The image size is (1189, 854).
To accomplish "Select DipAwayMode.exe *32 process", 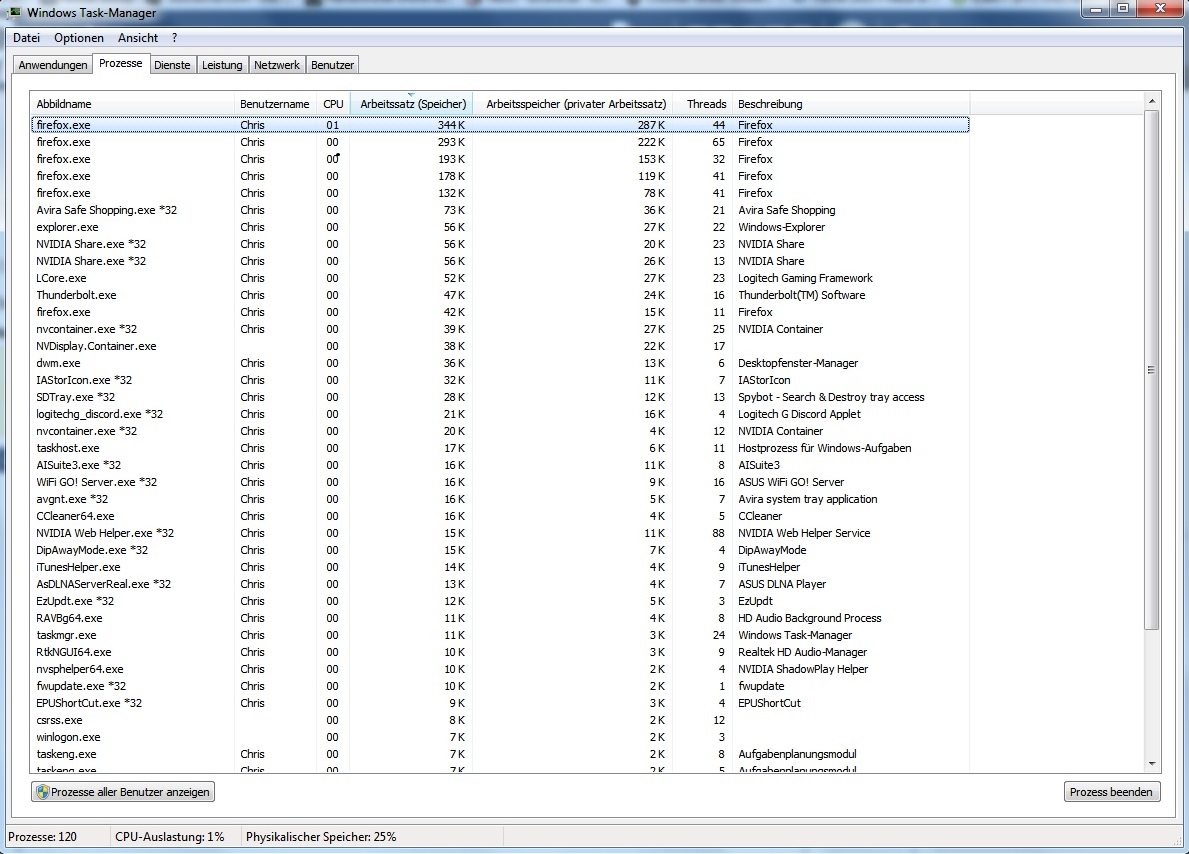I will coord(500,550).
